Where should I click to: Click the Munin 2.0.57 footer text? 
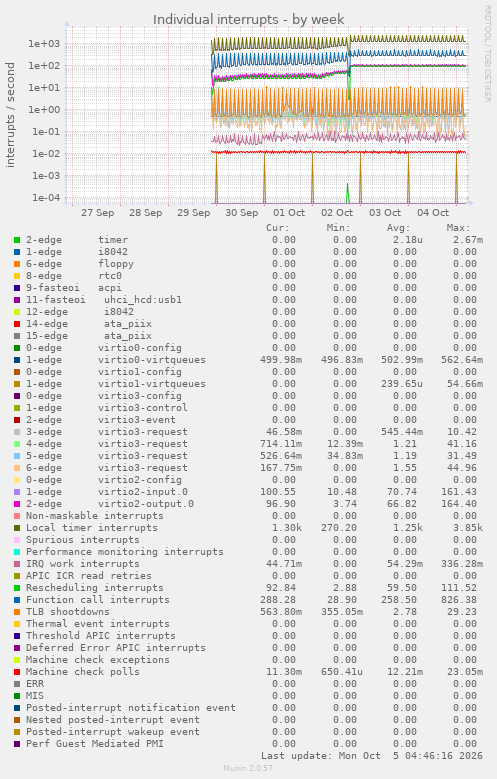click(248, 768)
